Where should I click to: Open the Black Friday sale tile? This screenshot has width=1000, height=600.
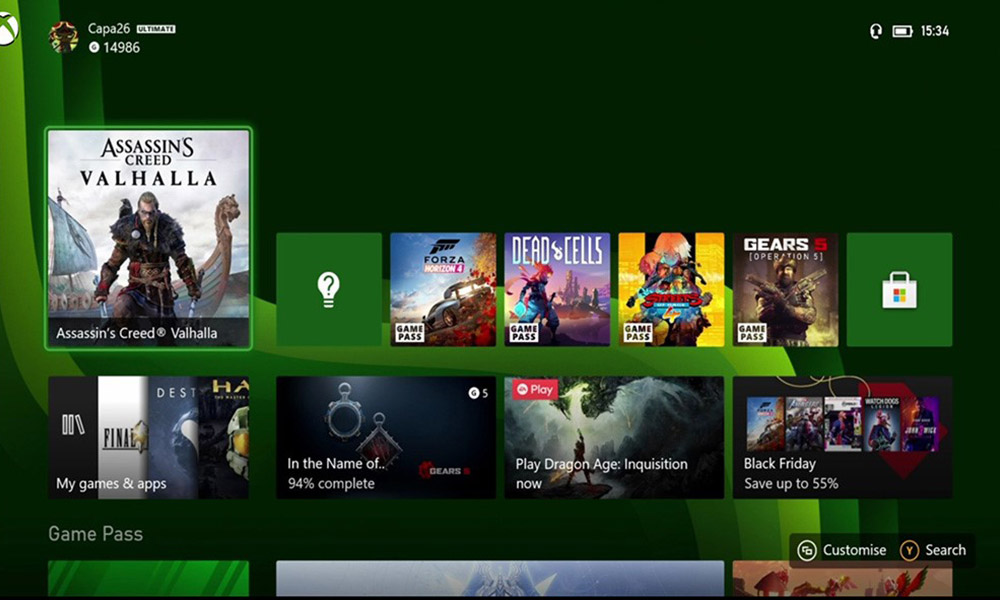[x=842, y=437]
